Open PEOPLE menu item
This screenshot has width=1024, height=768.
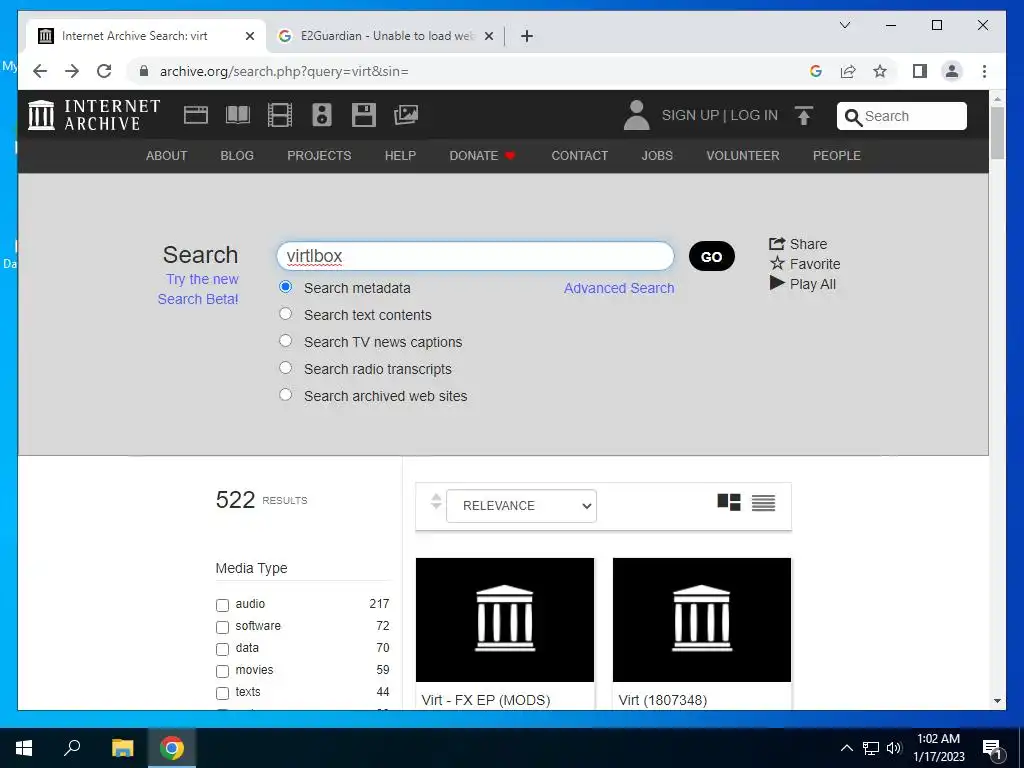click(837, 155)
